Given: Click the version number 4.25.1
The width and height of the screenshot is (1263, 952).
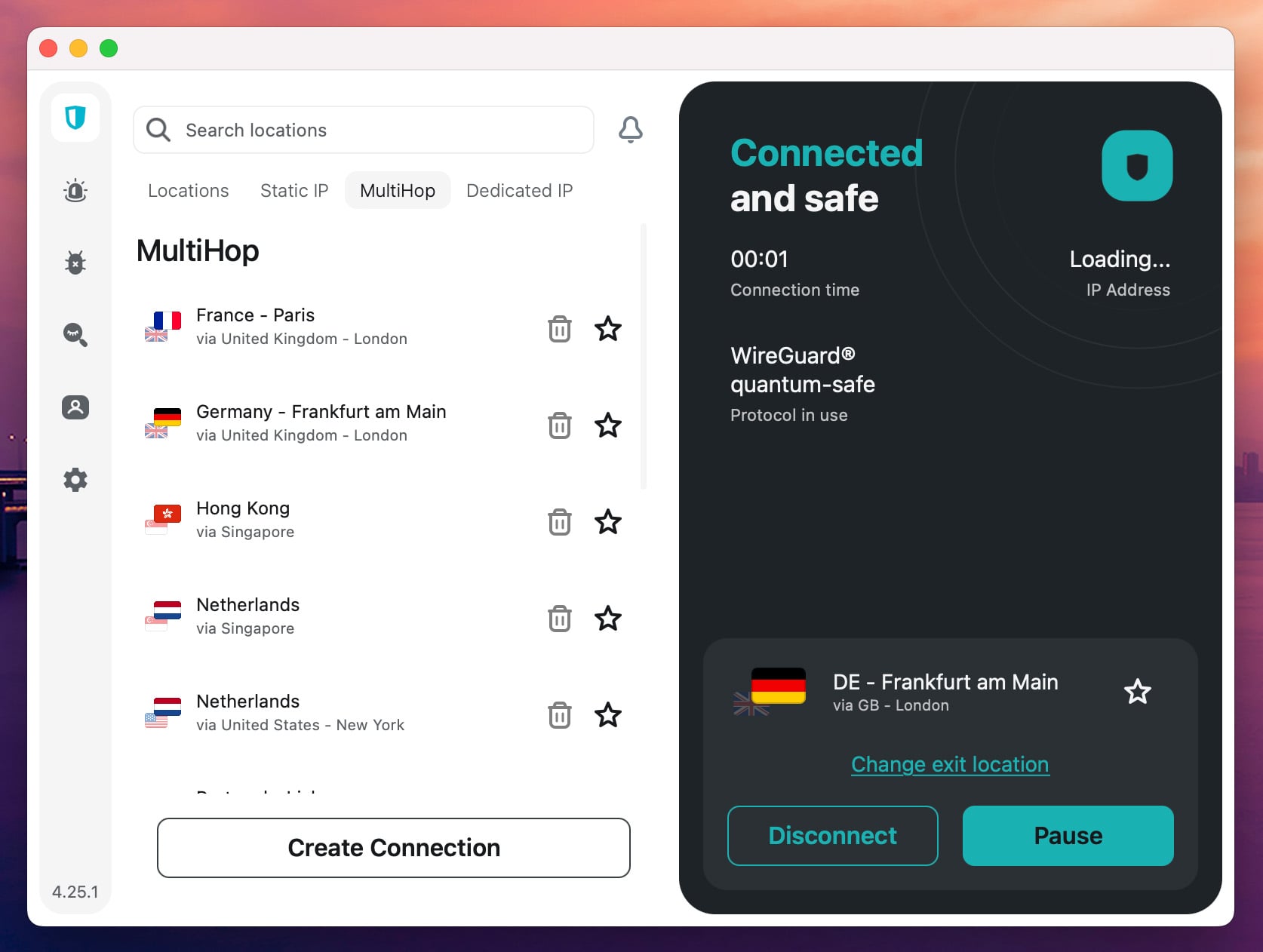Looking at the screenshot, I should click(75, 892).
